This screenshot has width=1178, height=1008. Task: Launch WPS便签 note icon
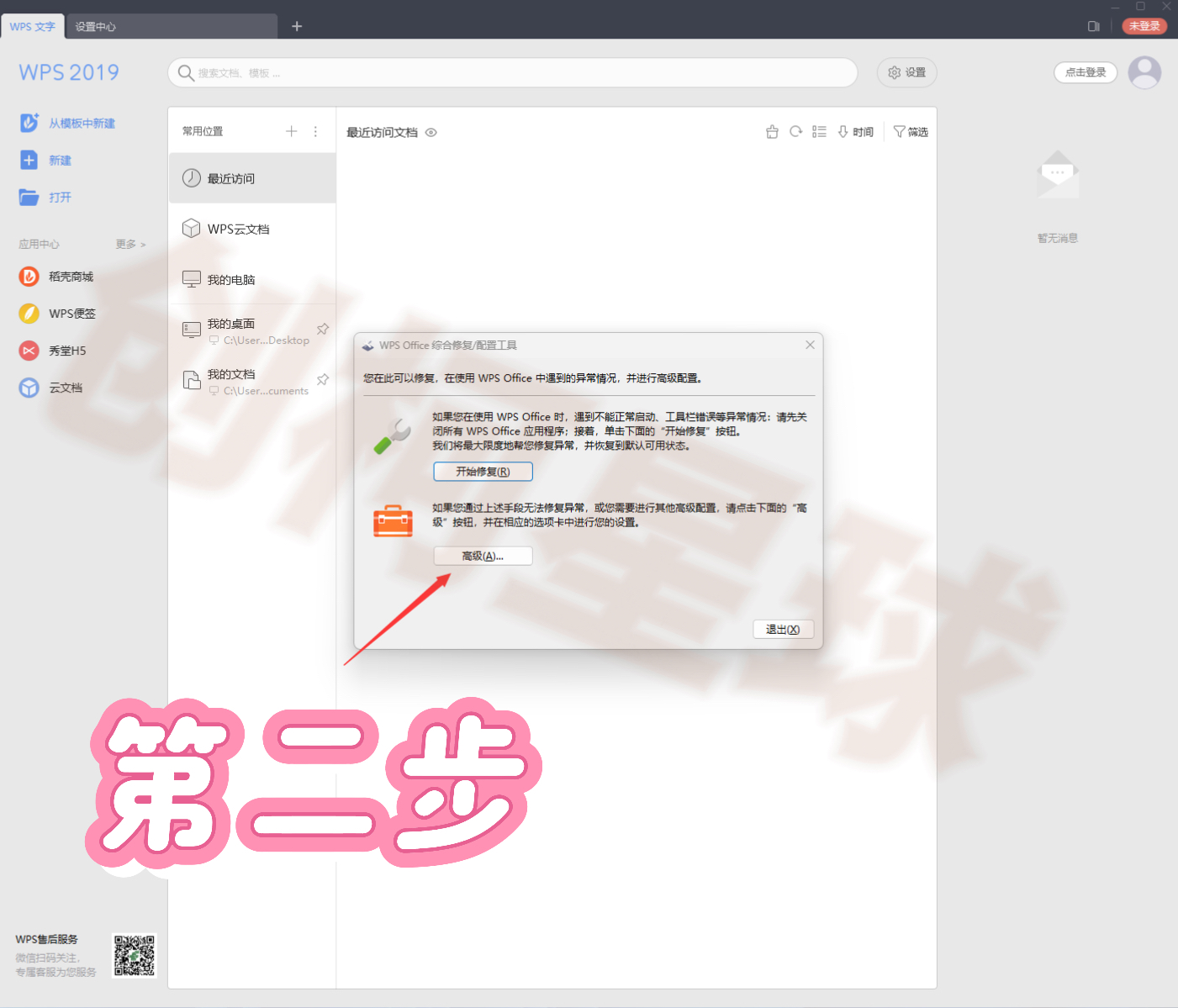click(29, 314)
